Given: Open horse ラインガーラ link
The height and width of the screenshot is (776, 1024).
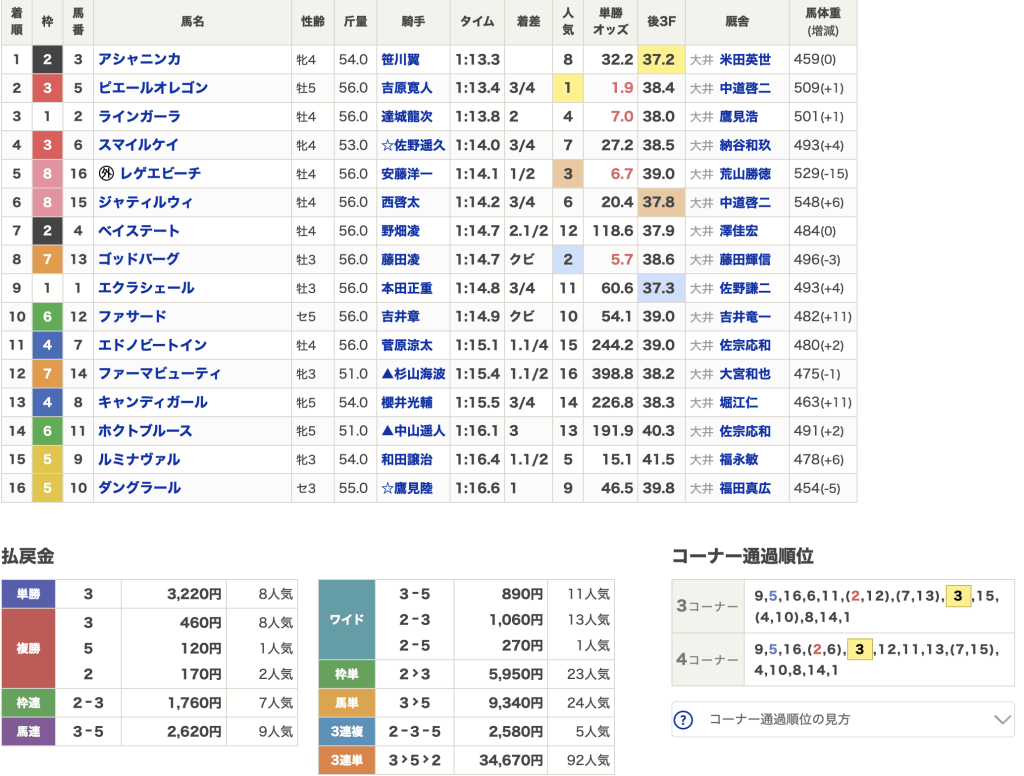Looking at the screenshot, I should click(139, 116).
